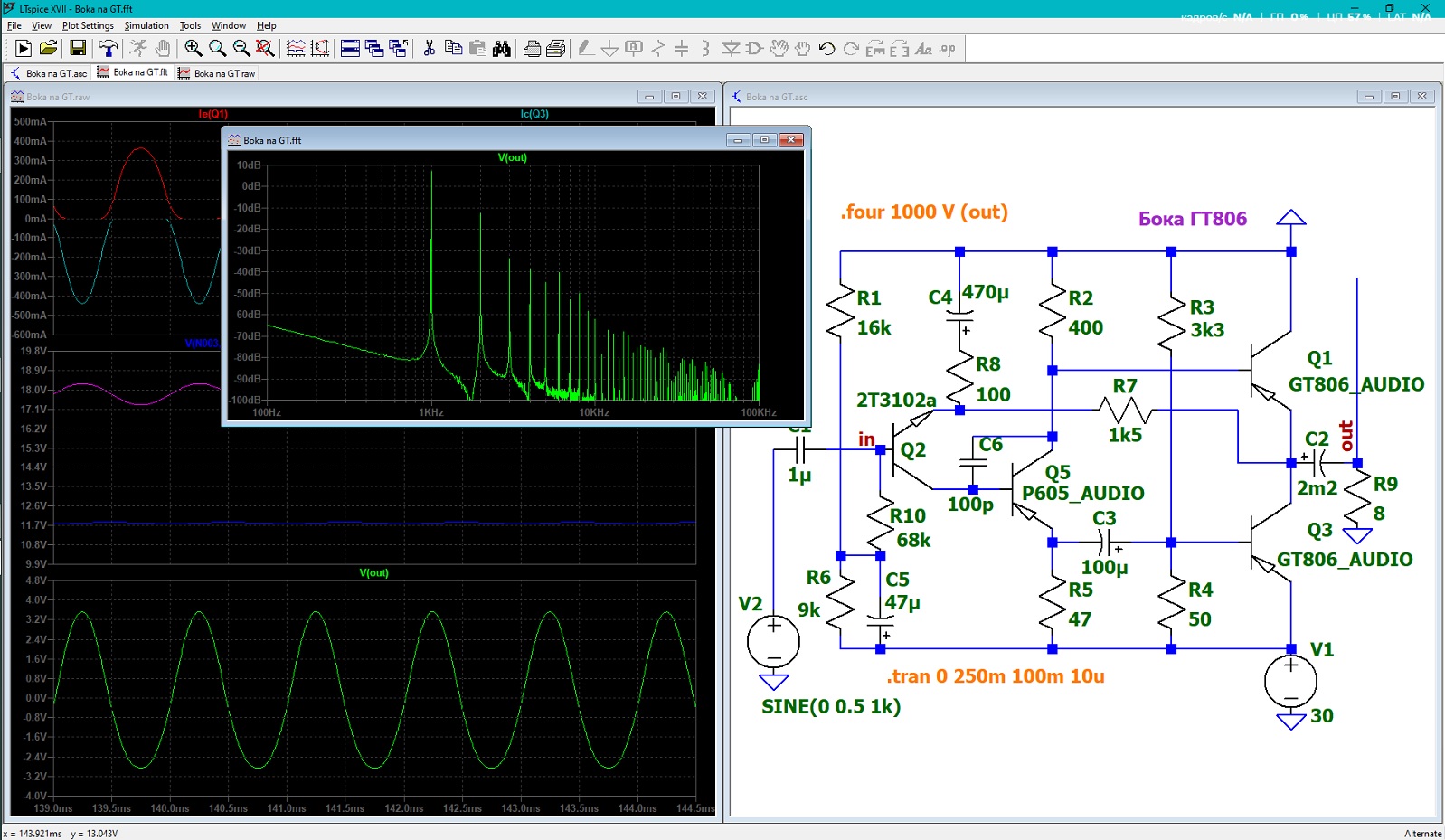Image resolution: width=1445 pixels, height=840 pixels.
Task: Close the Boka na GT.fft window
Action: point(791,139)
